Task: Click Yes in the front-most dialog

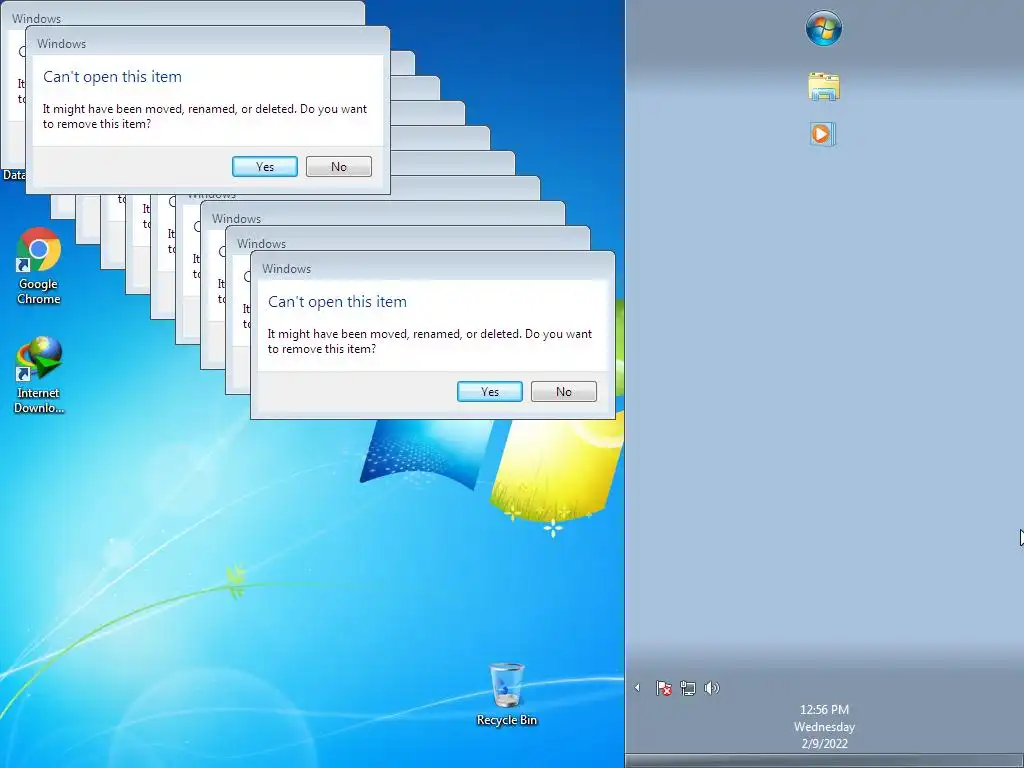Action: [490, 391]
